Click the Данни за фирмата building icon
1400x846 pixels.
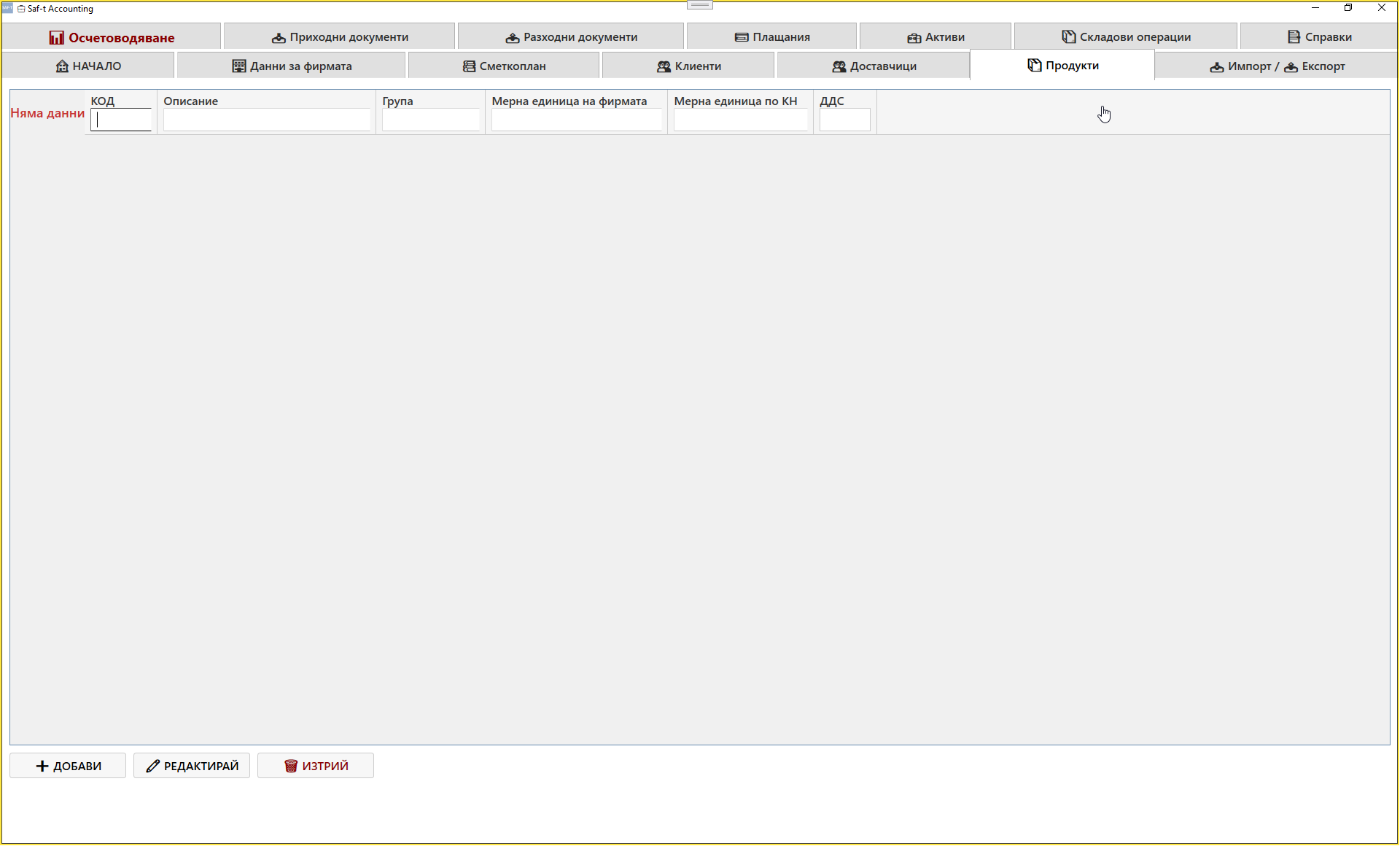click(x=238, y=66)
